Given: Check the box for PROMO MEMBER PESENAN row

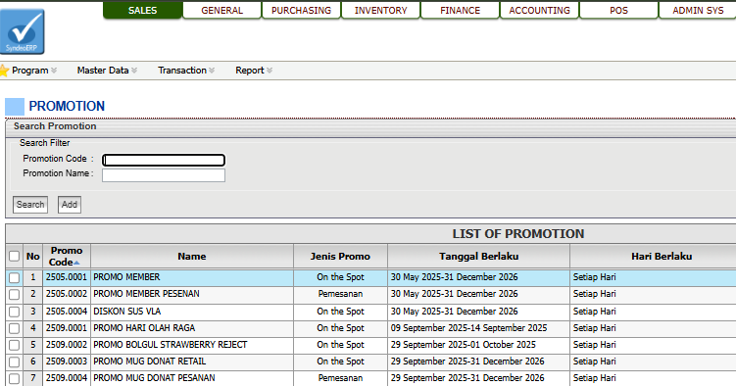Looking at the screenshot, I should (15, 294).
